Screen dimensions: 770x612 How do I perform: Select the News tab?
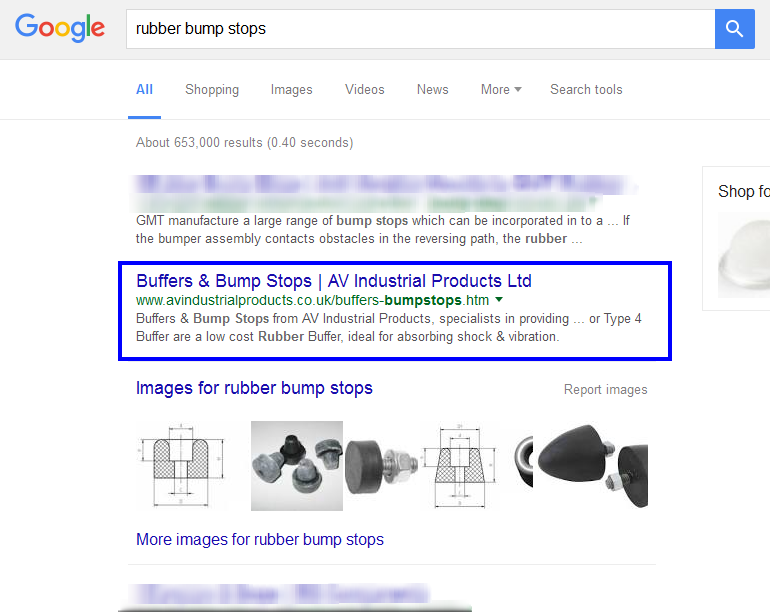click(433, 89)
